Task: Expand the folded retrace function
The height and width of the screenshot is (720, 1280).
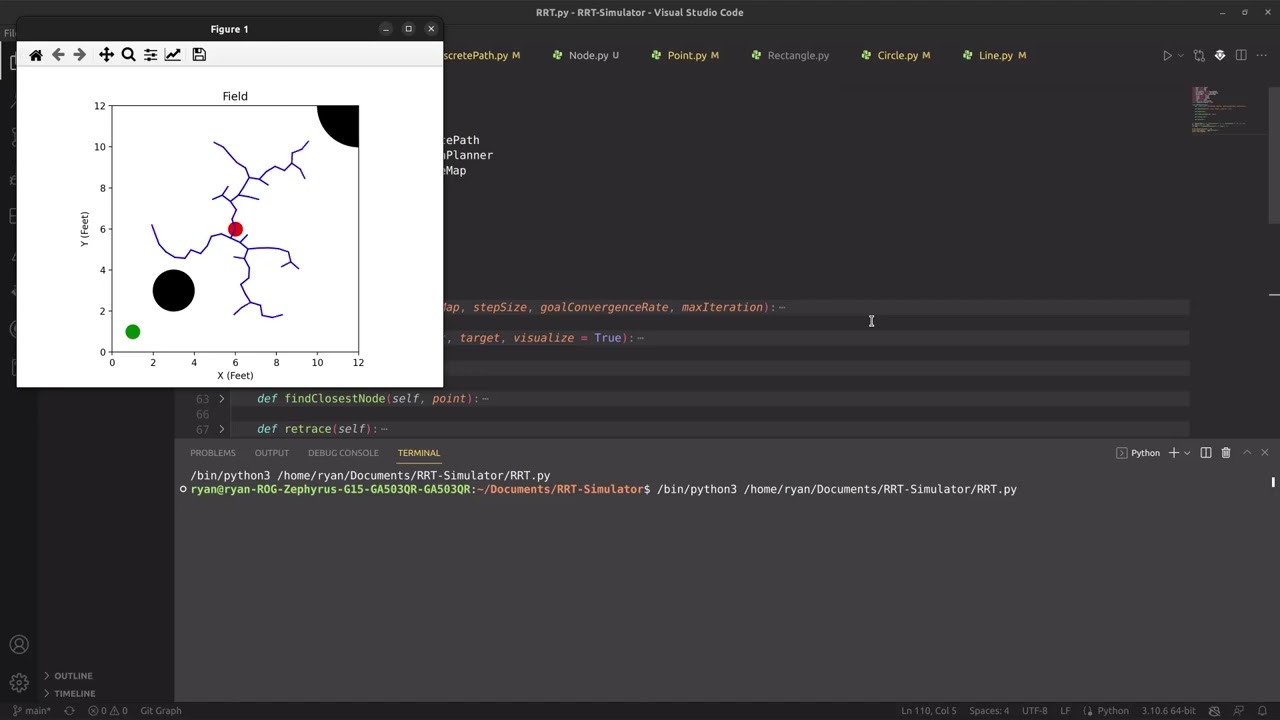Action: [222, 429]
